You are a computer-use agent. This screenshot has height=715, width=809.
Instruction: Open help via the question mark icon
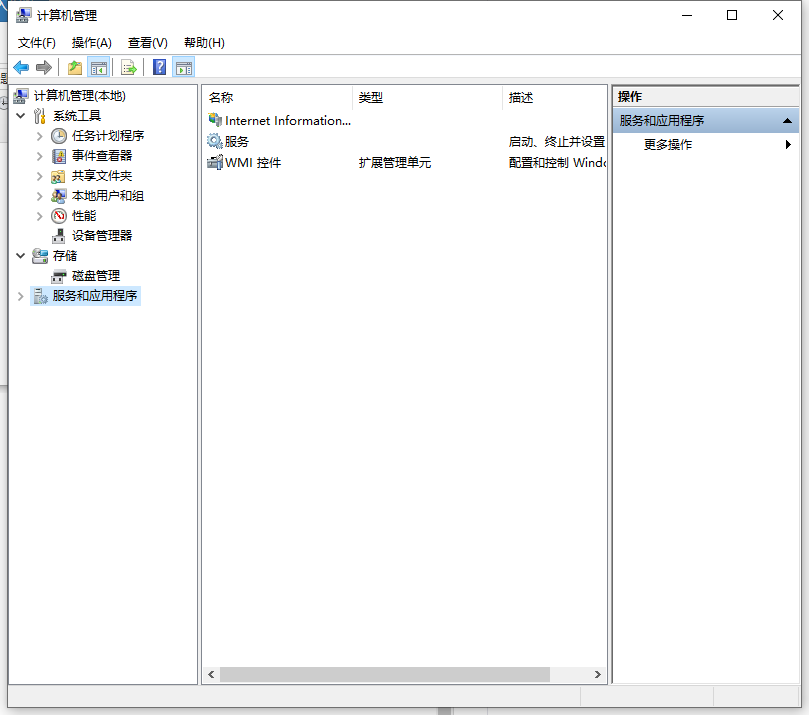tap(160, 67)
